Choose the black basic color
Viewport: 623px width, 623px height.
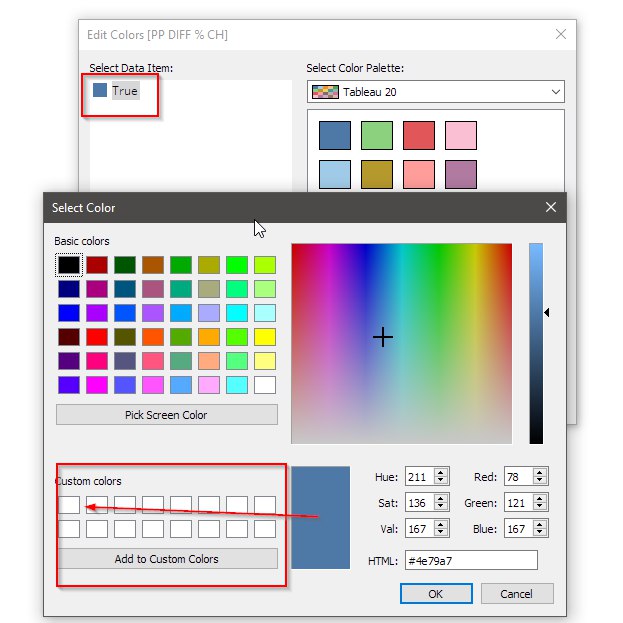click(x=69, y=265)
